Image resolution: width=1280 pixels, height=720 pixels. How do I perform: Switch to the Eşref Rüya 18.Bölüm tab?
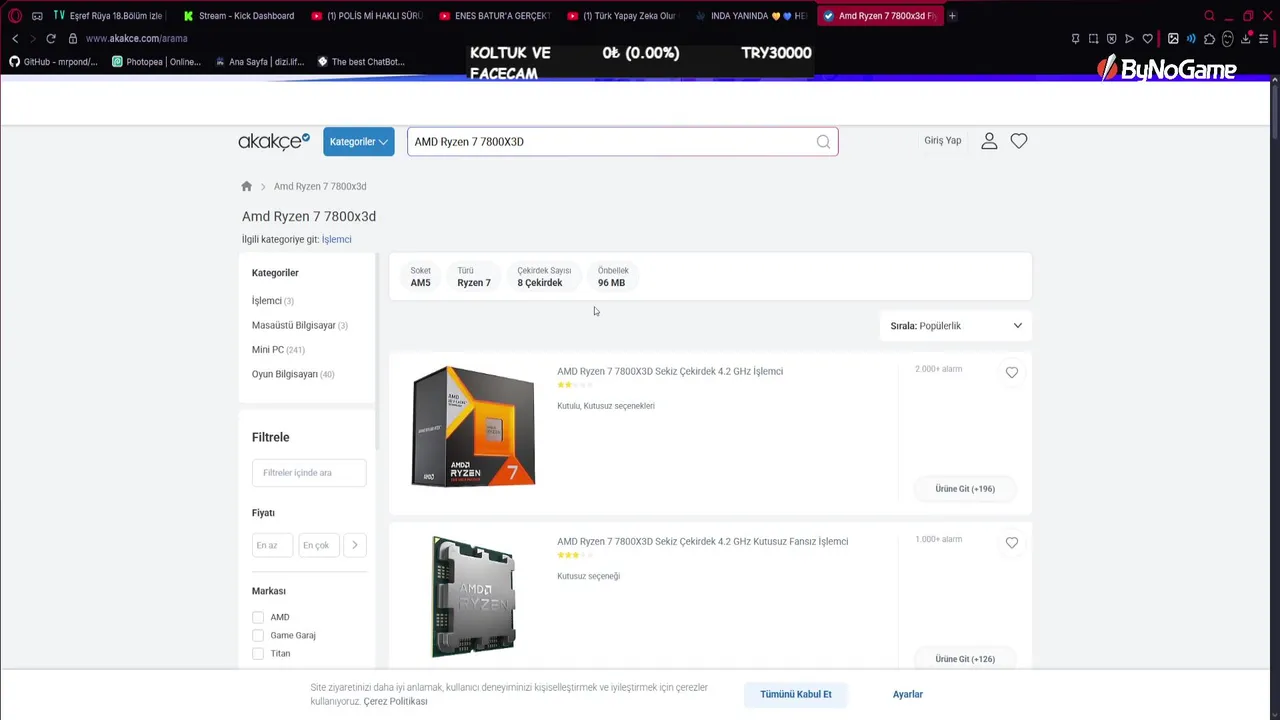coord(108,16)
